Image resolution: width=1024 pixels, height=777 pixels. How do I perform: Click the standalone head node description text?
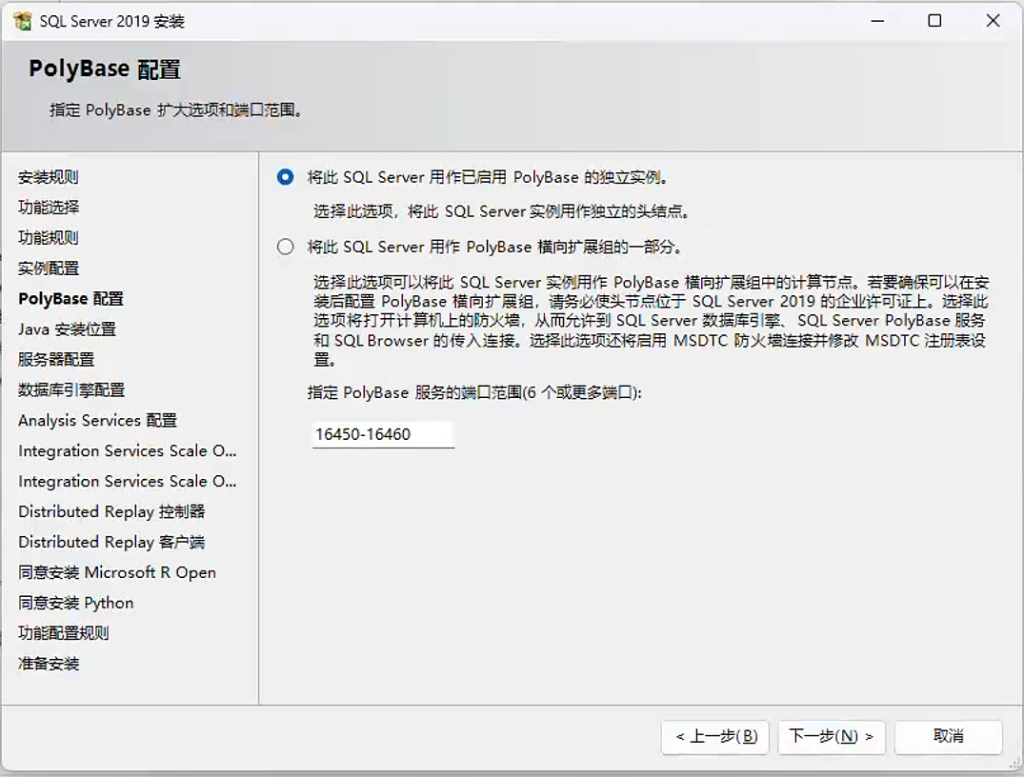[x=502, y=212]
